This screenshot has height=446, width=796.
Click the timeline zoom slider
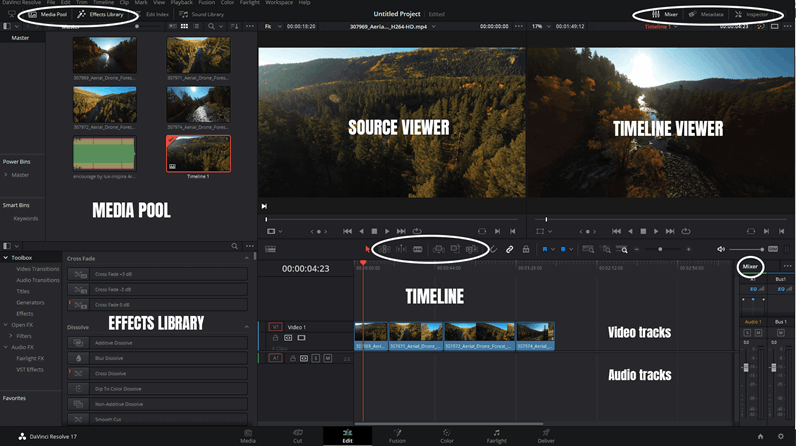[660, 248]
